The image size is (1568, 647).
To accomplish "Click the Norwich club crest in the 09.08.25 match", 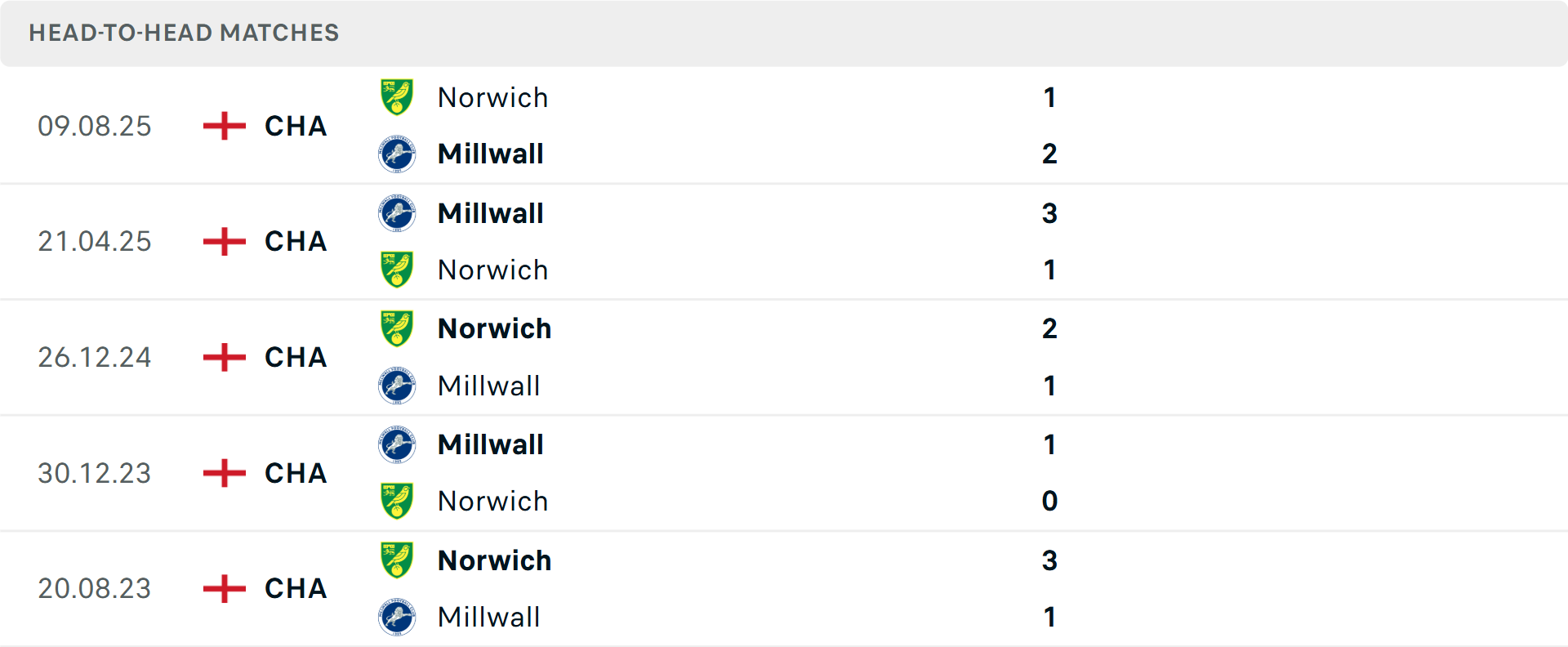I will click(x=398, y=96).
